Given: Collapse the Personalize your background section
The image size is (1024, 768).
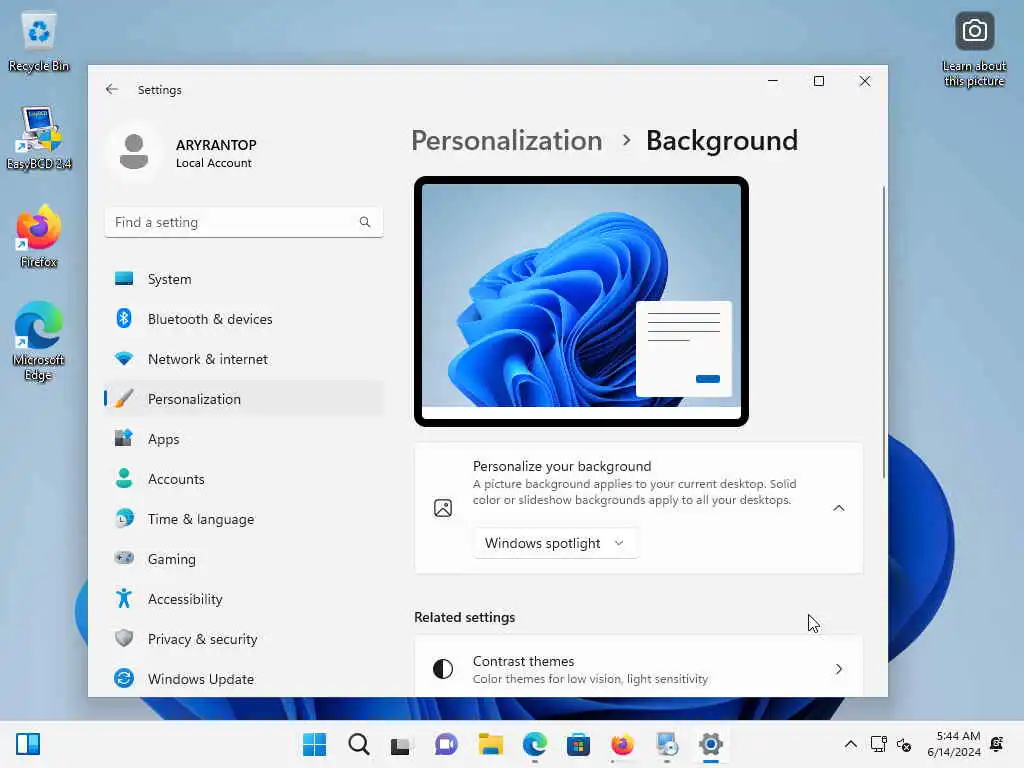Looking at the screenshot, I should click(839, 508).
